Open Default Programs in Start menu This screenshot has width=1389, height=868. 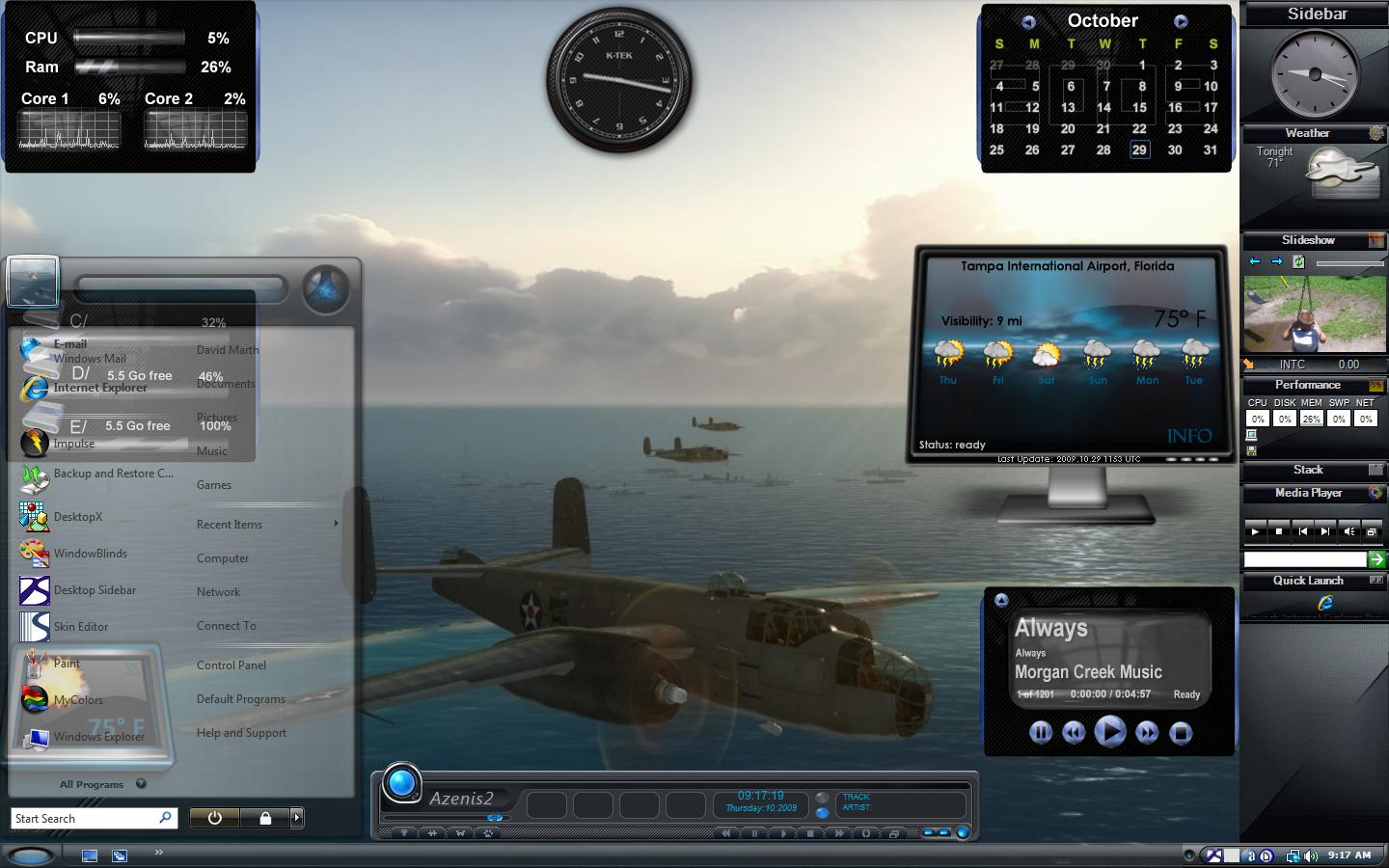click(x=241, y=699)
